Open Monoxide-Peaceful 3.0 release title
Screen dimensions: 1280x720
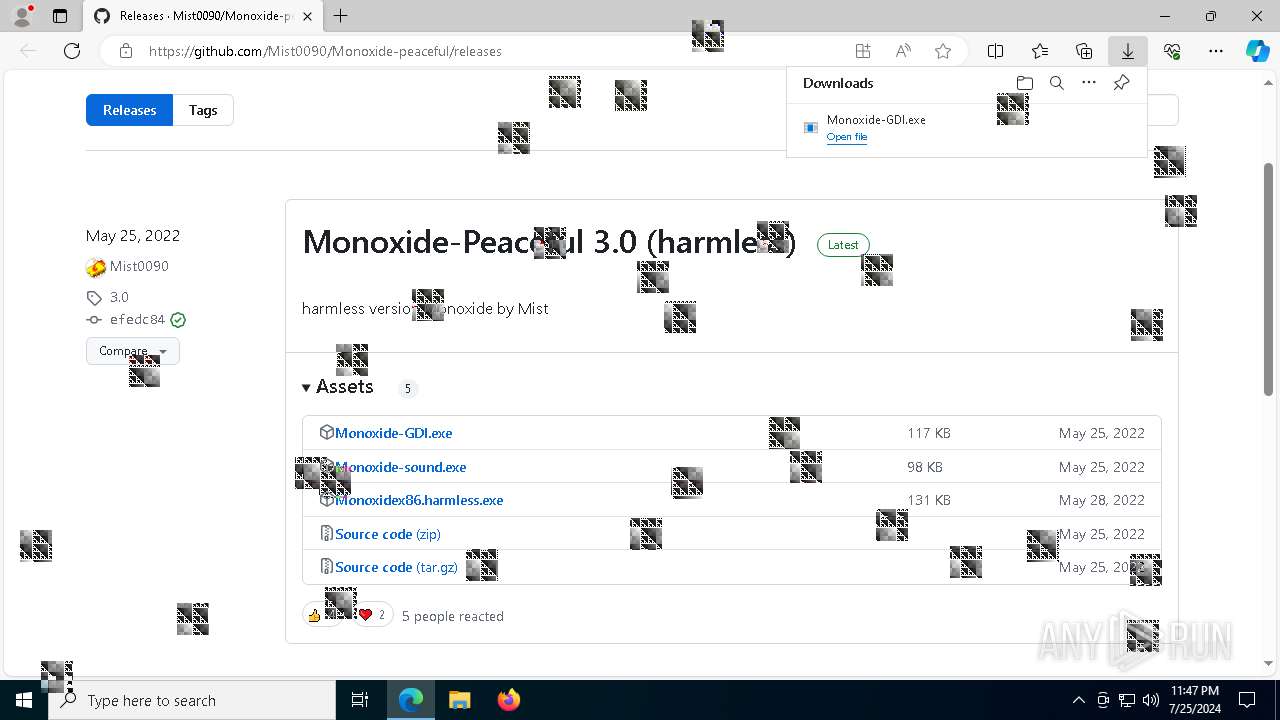click(549, 242)
